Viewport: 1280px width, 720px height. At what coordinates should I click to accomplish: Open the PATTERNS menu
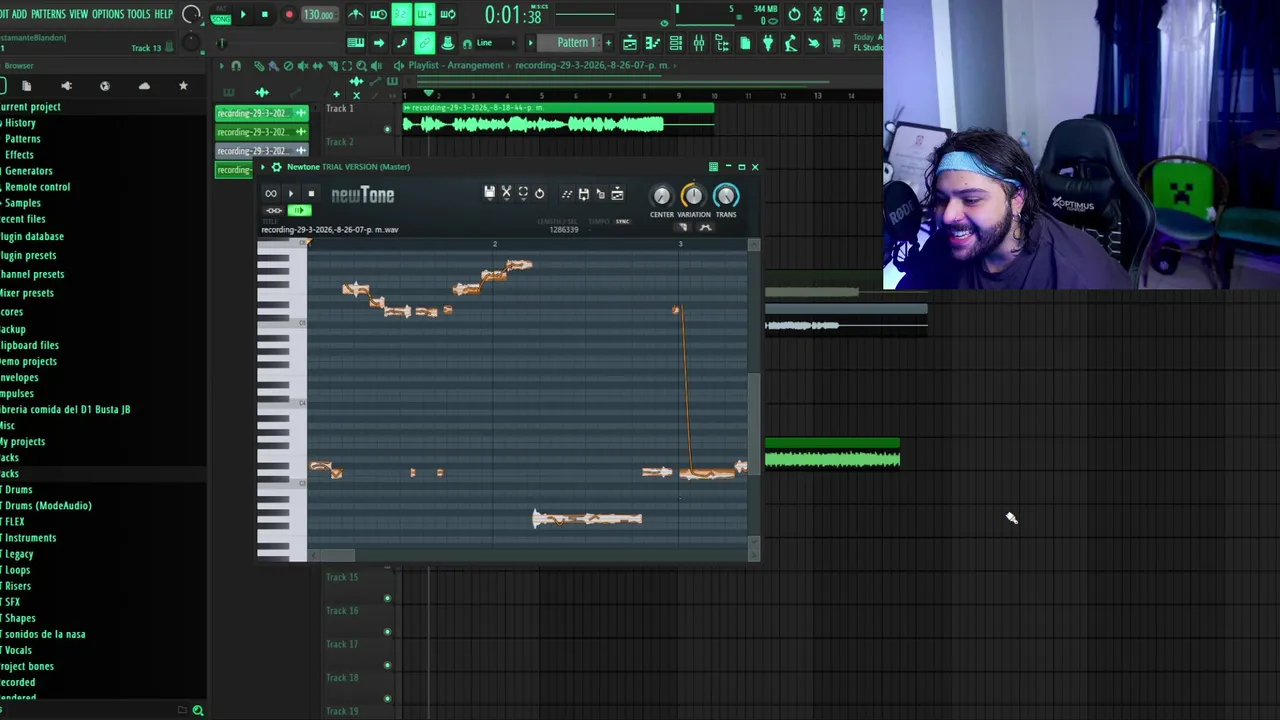pos(48,14)
